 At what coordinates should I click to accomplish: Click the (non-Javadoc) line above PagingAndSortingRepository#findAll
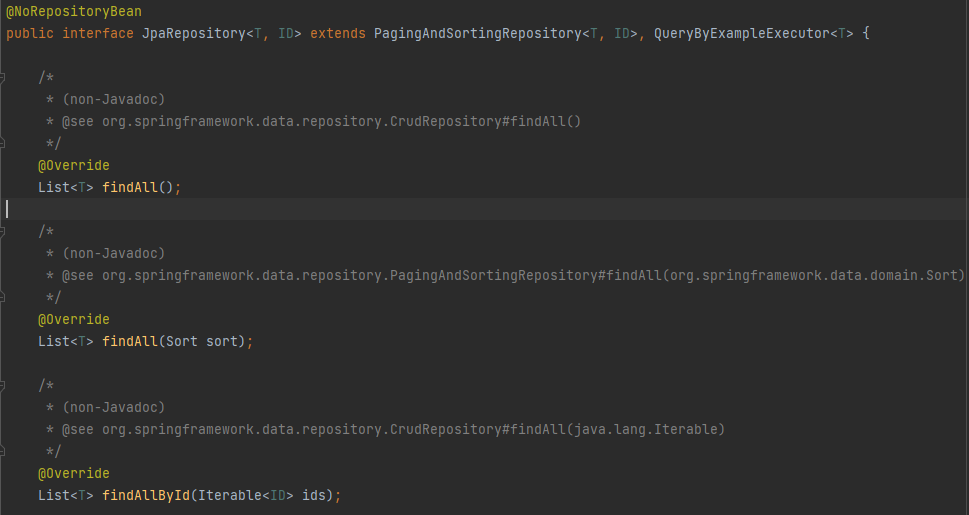pos(106,253)
